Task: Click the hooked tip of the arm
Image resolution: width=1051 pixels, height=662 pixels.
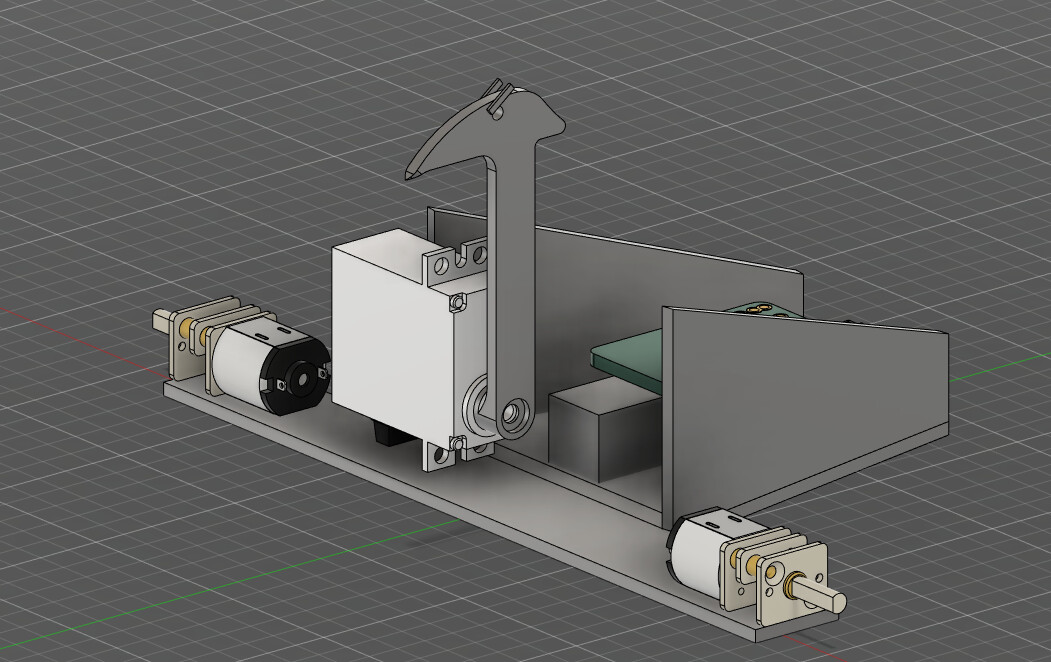Action: pyautogui.click(x=412, y=171)
